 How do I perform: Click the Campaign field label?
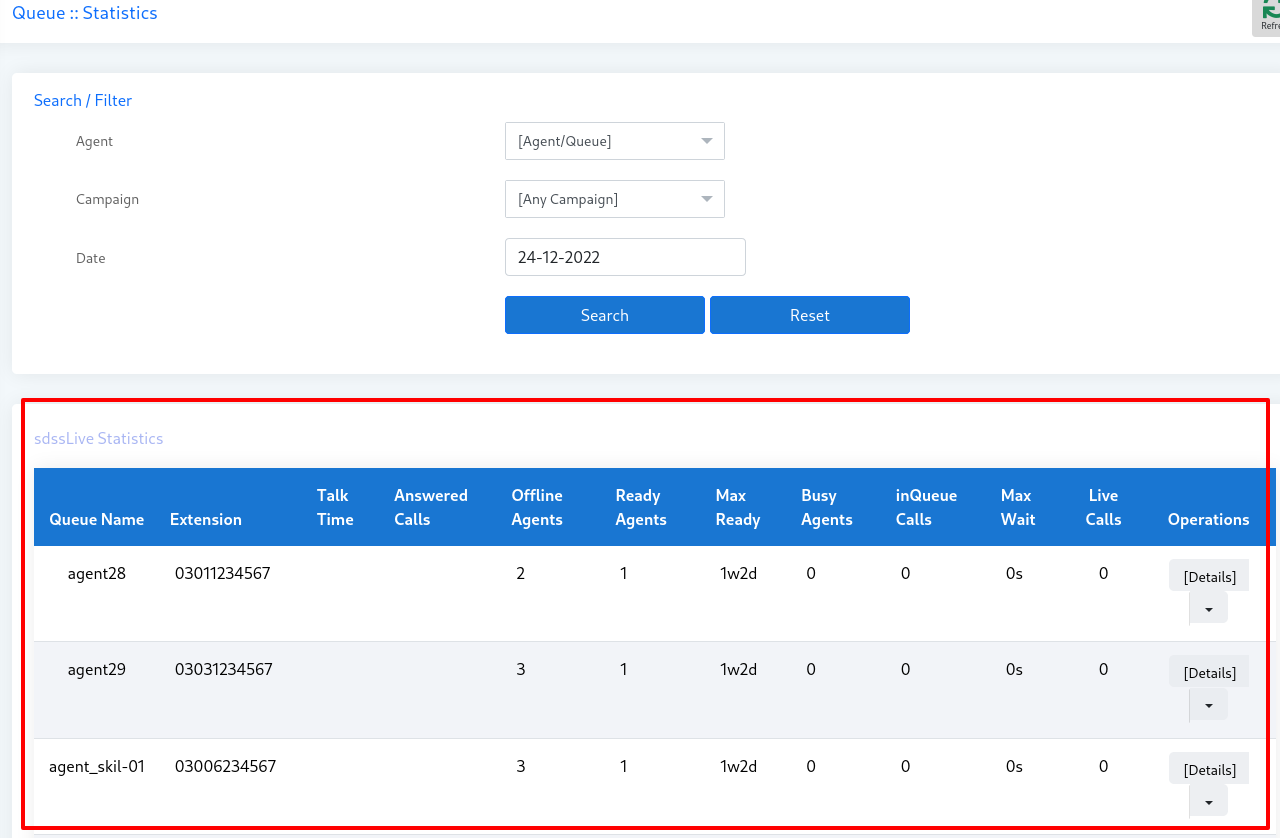coord(107,199)
